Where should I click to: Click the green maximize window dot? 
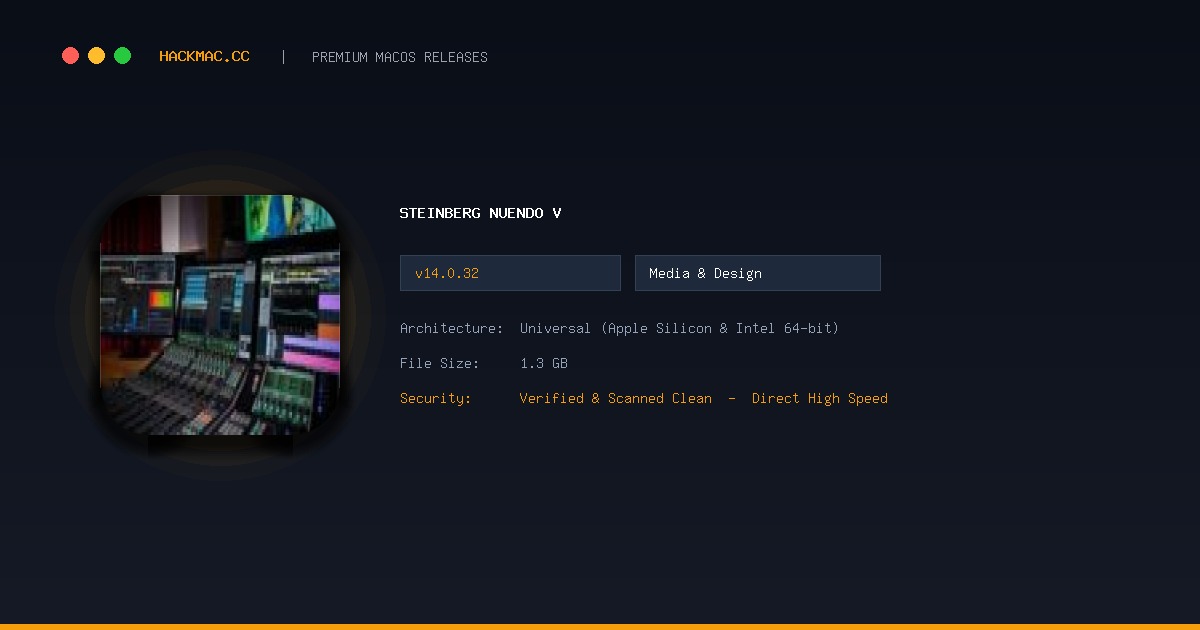tap(122, 56)
